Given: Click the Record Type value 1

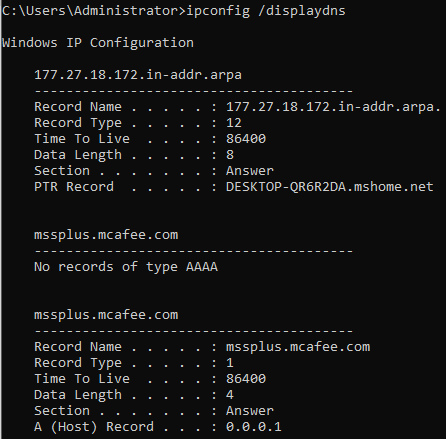Looking at the screenshot, I should (230, 363).
